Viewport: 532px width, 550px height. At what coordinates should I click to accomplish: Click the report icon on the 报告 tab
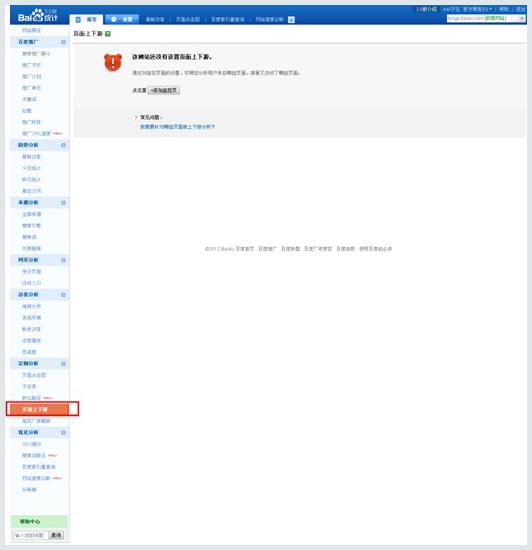pyautogui.click(x=78, y=20)
